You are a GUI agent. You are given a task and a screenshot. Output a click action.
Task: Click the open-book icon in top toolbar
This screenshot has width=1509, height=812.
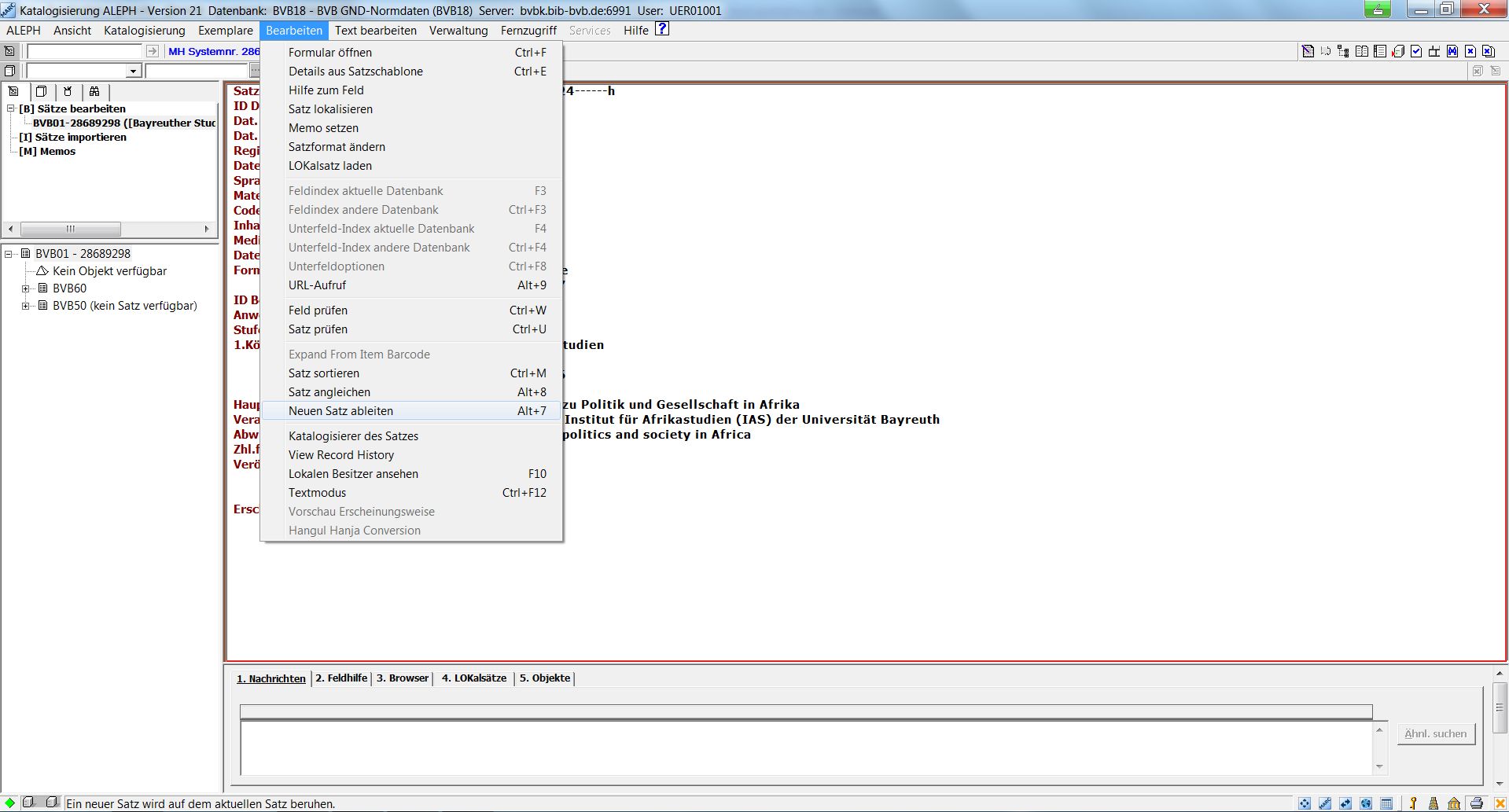click(1362, 51)
